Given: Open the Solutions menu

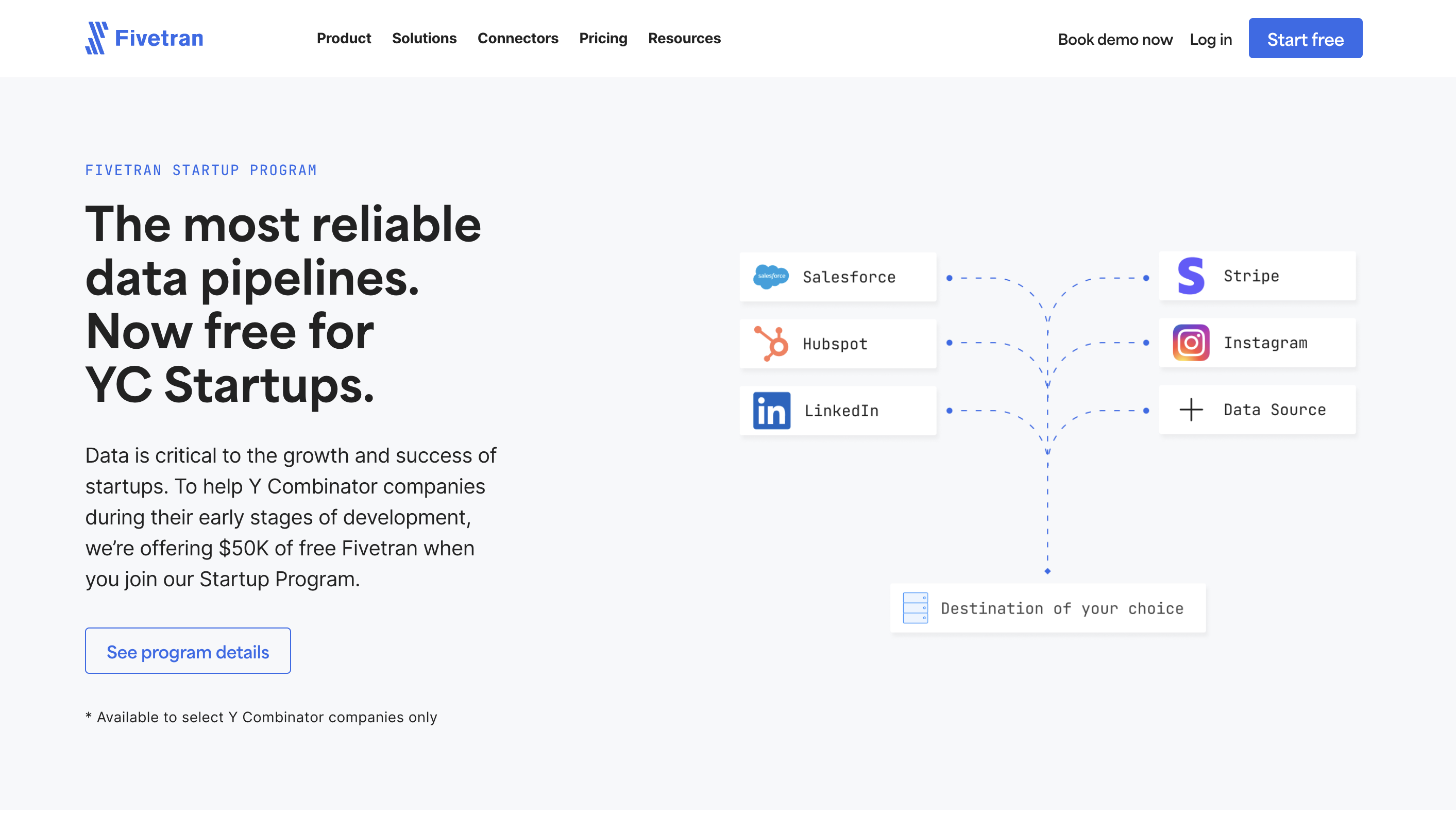Looking at the screenshot, I should [424, 39].
